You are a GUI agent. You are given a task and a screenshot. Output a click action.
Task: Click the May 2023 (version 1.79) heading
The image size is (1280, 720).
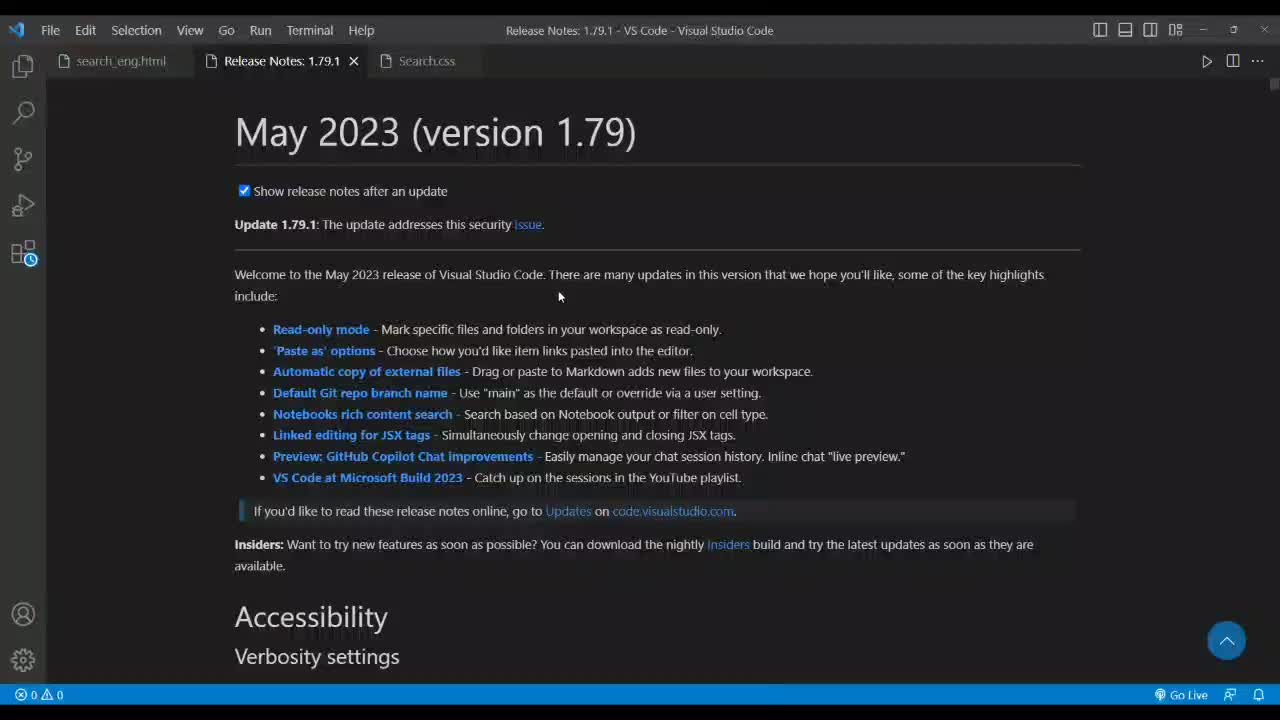[x=435, y=133]
